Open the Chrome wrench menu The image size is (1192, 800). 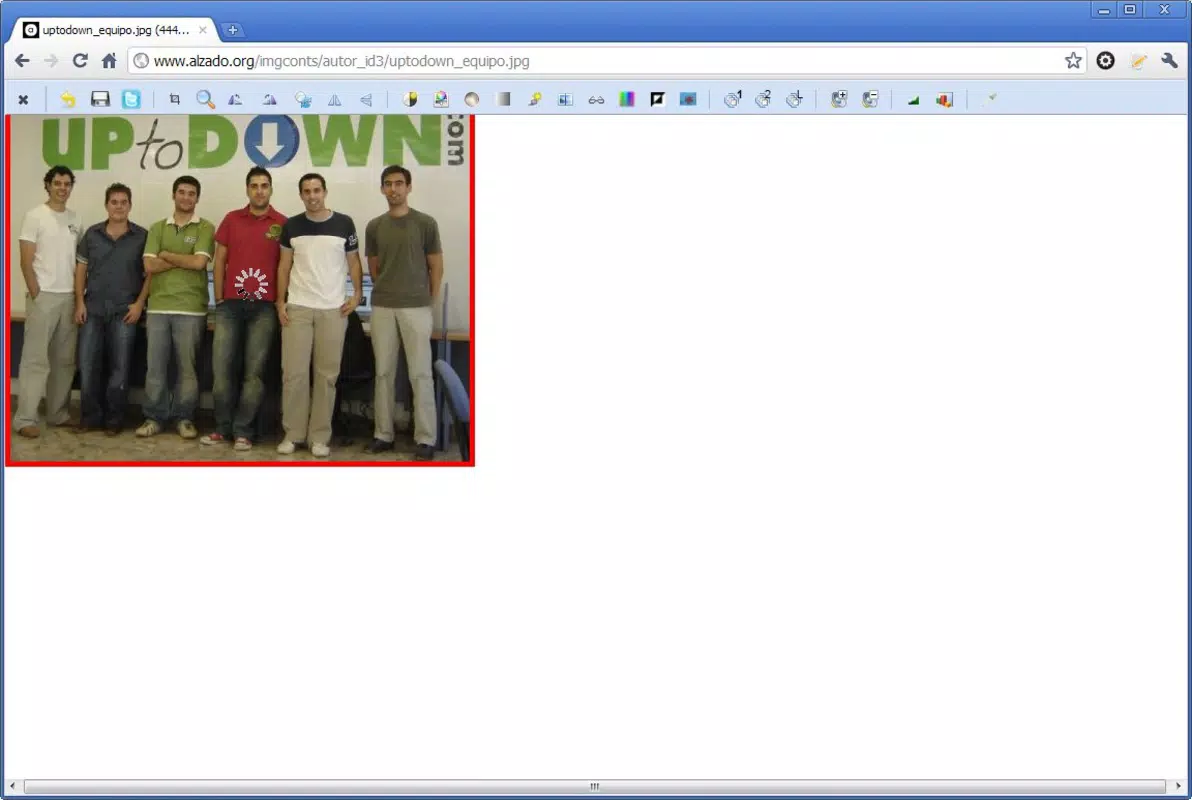[1169, 61]
